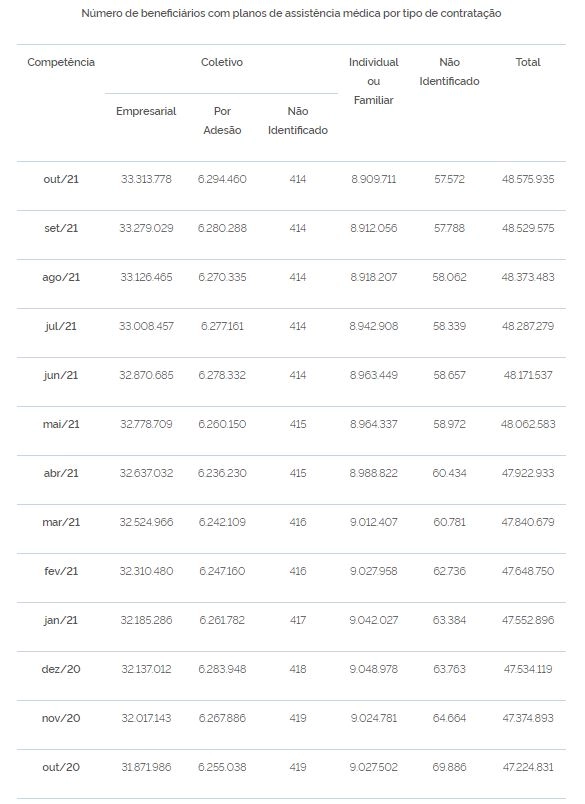
Task: Click total value 48.575.935
Action: (528, 179)
